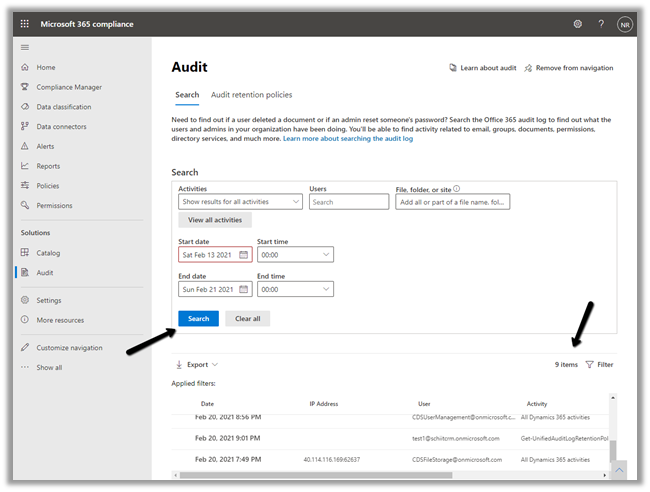Go to Data classification in sidebar
This screenshot has height=492, width=650.
(x=64, y=107)
